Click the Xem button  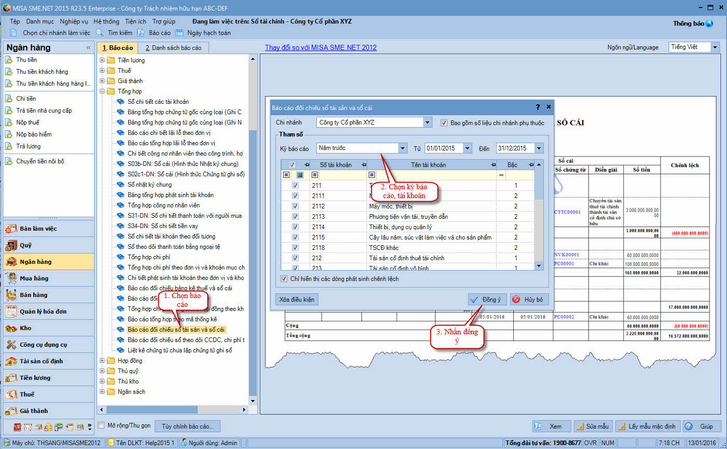[x=551, y=426]
